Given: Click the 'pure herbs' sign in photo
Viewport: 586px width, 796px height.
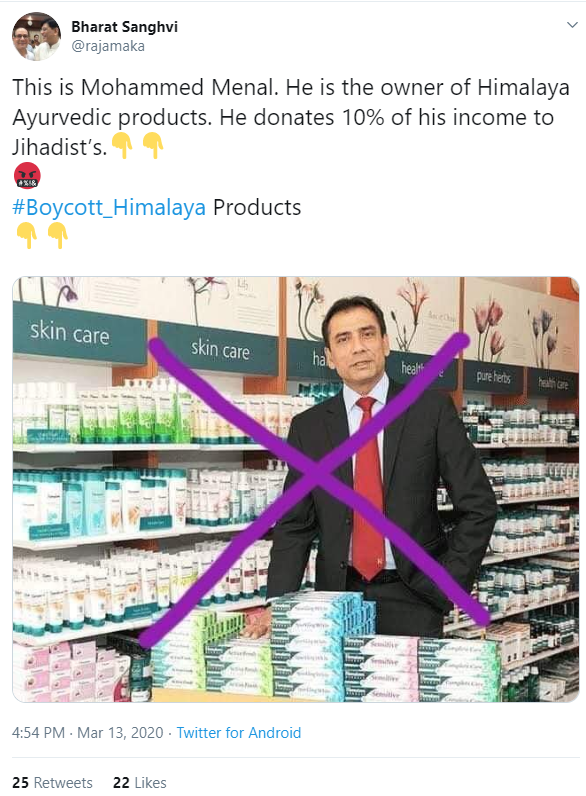Looking at the screenshot, I should tap(493, 376).
